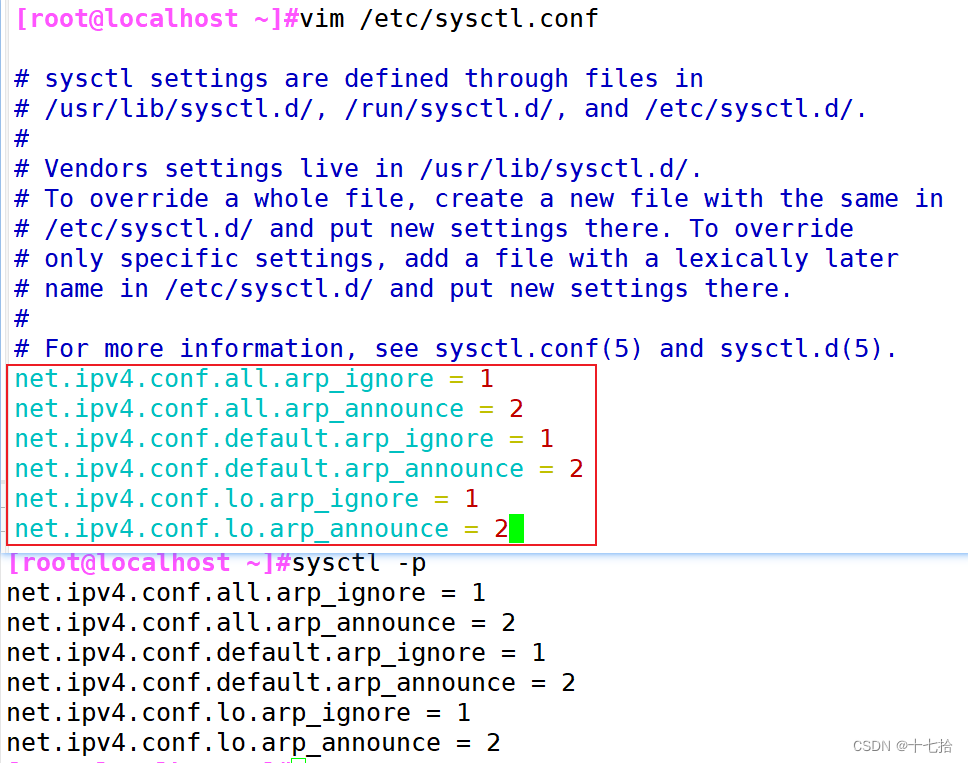Click the comment line mentioning Vendors settings
The height and width of the screenshot is (763, 968).
point(358,169)
